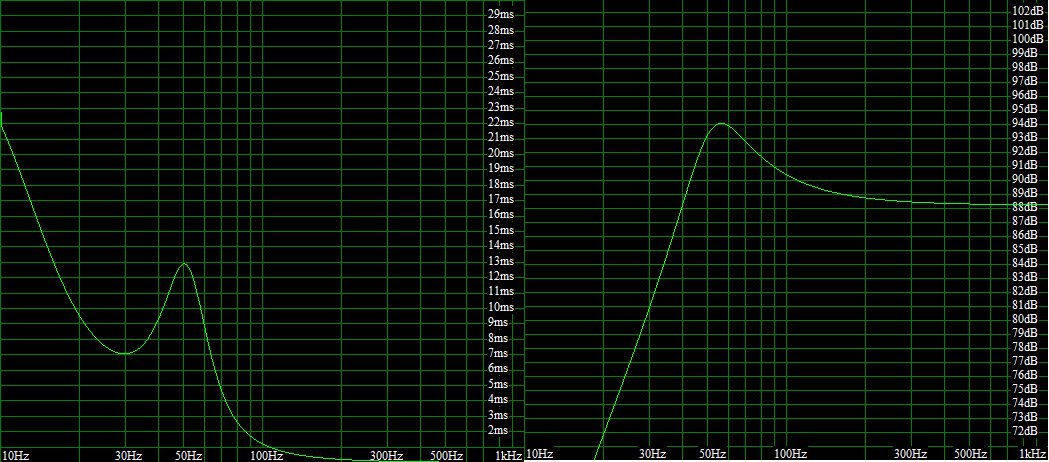Image resolution: width=1049 pixels, height=462 pixels.
Task: Select the "18ms" scale label
Action: 501,184
